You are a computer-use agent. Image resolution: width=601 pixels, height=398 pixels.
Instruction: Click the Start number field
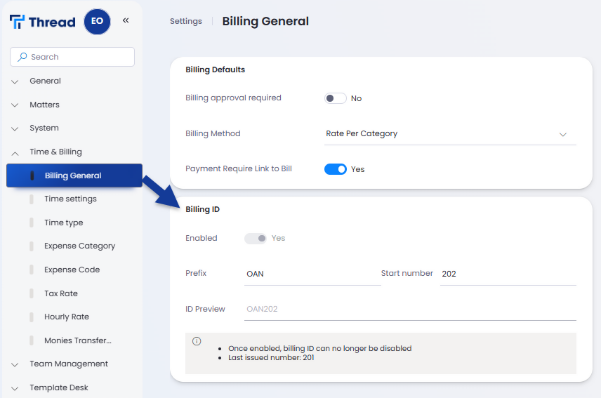click(x=508, y=274)
